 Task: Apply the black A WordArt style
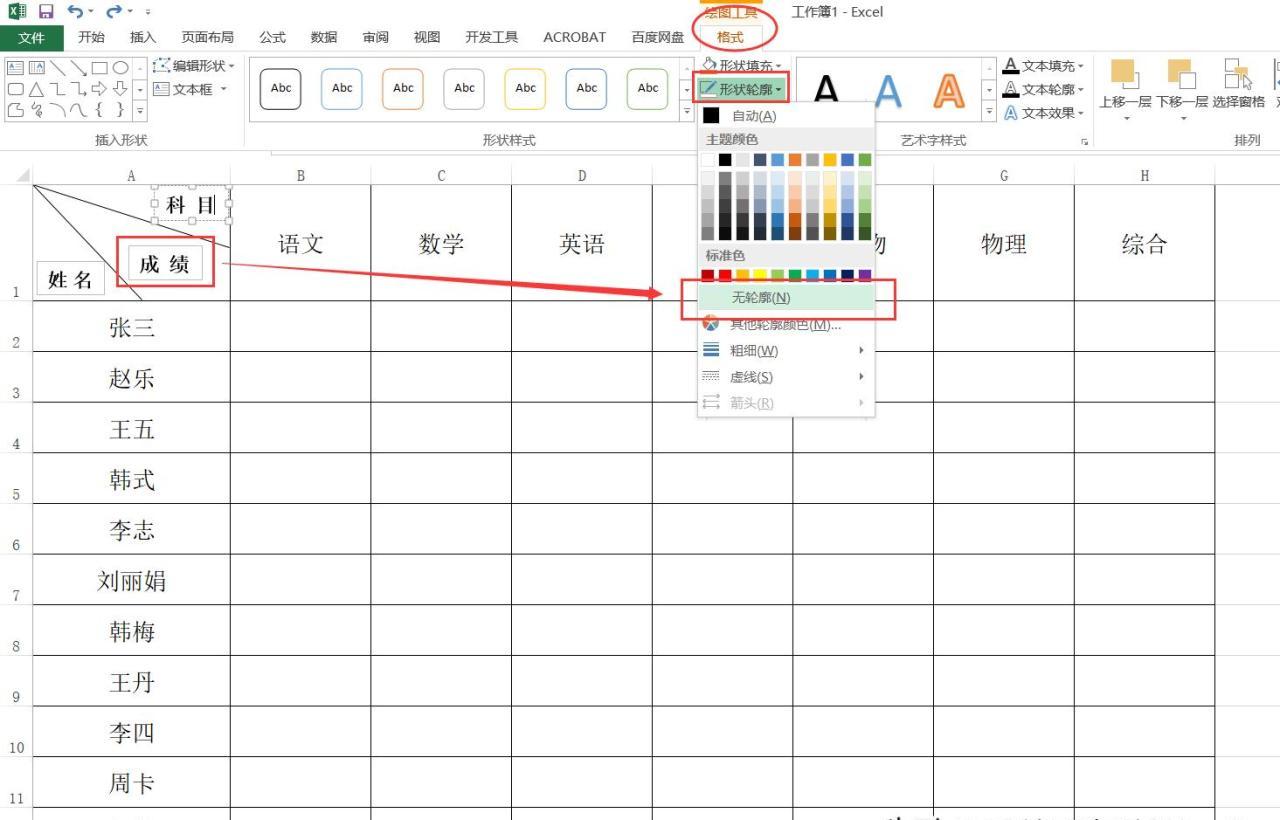tap(826, 91)
